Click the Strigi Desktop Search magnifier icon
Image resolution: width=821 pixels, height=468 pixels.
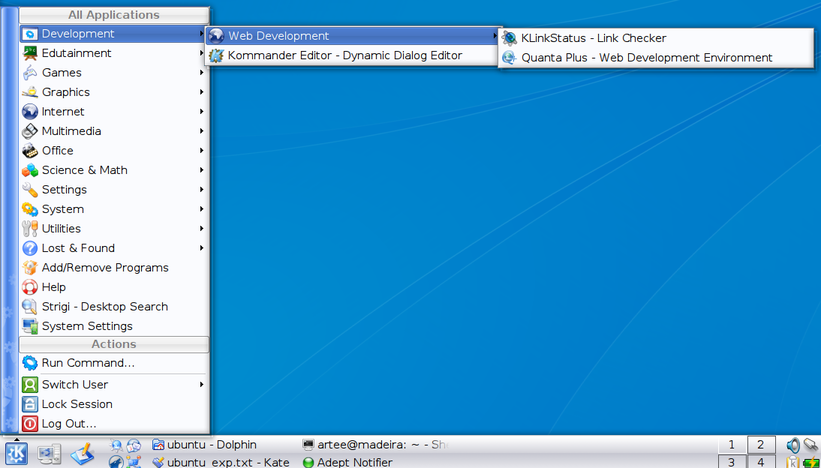coord(30,306)
